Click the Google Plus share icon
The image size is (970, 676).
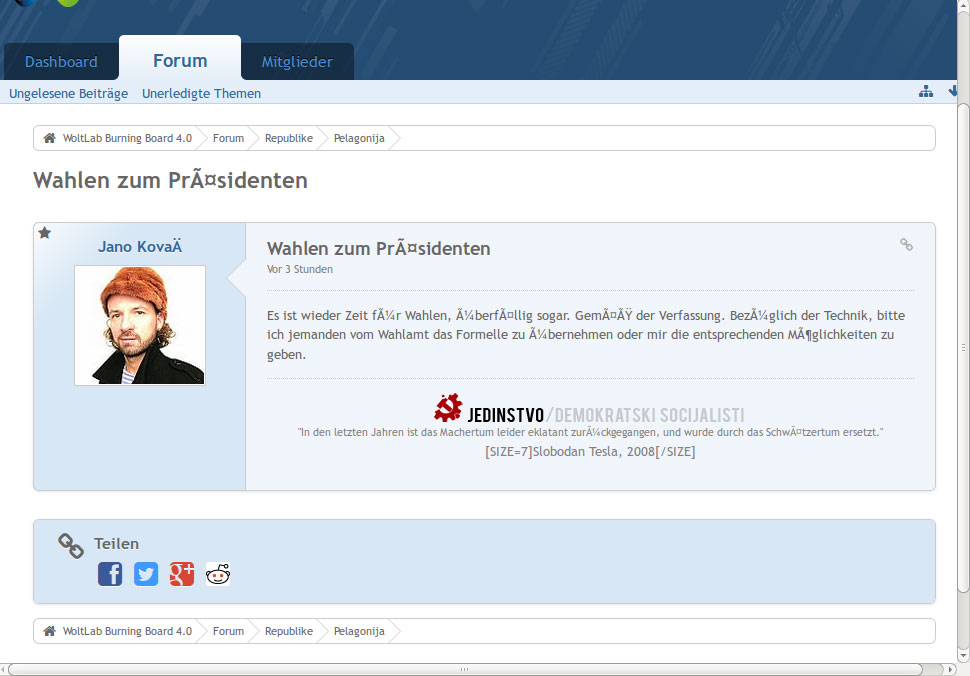coord(182,574)
